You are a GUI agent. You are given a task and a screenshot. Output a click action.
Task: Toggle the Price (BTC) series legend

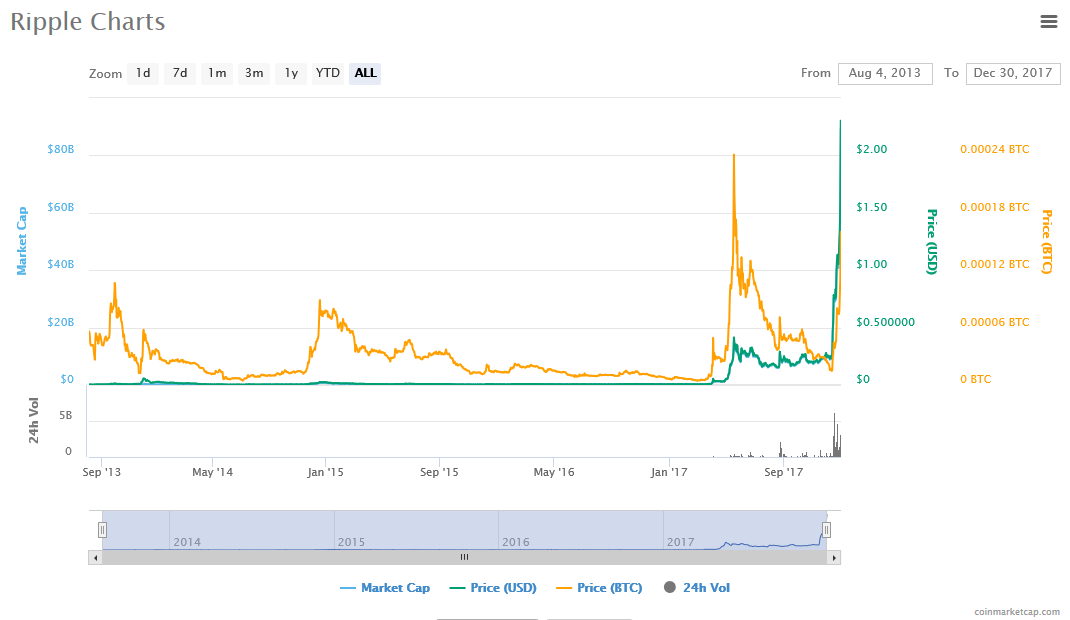click(x=599, y=588)
